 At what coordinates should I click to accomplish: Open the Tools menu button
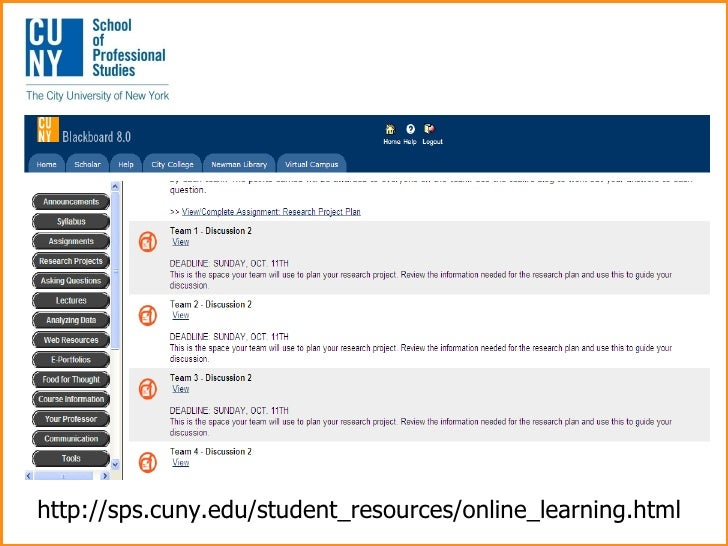pyautogui.click(x=71, y=458)
